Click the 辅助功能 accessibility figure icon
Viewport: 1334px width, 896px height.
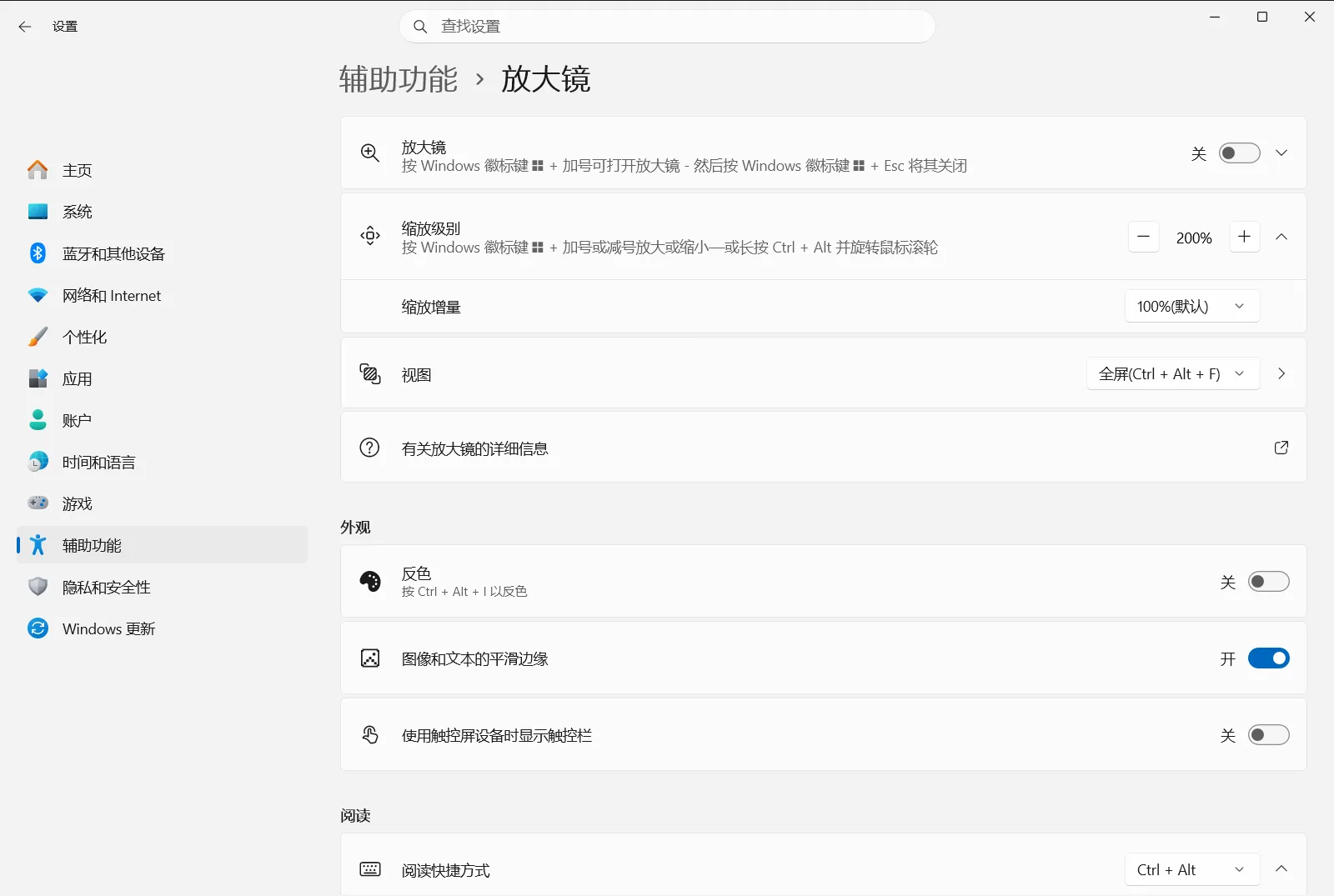[38, 545]
